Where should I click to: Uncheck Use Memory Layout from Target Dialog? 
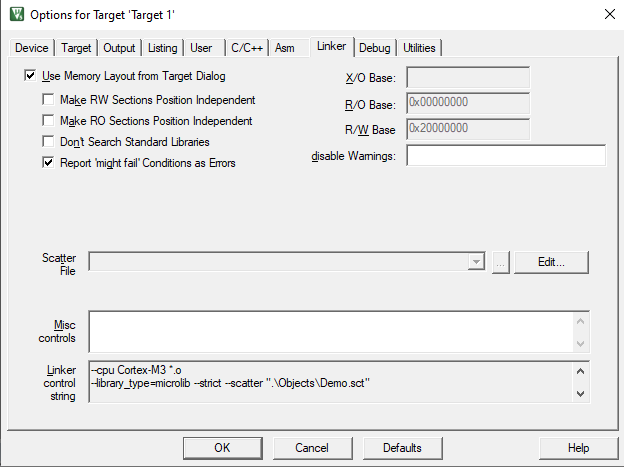coord(30,75)
